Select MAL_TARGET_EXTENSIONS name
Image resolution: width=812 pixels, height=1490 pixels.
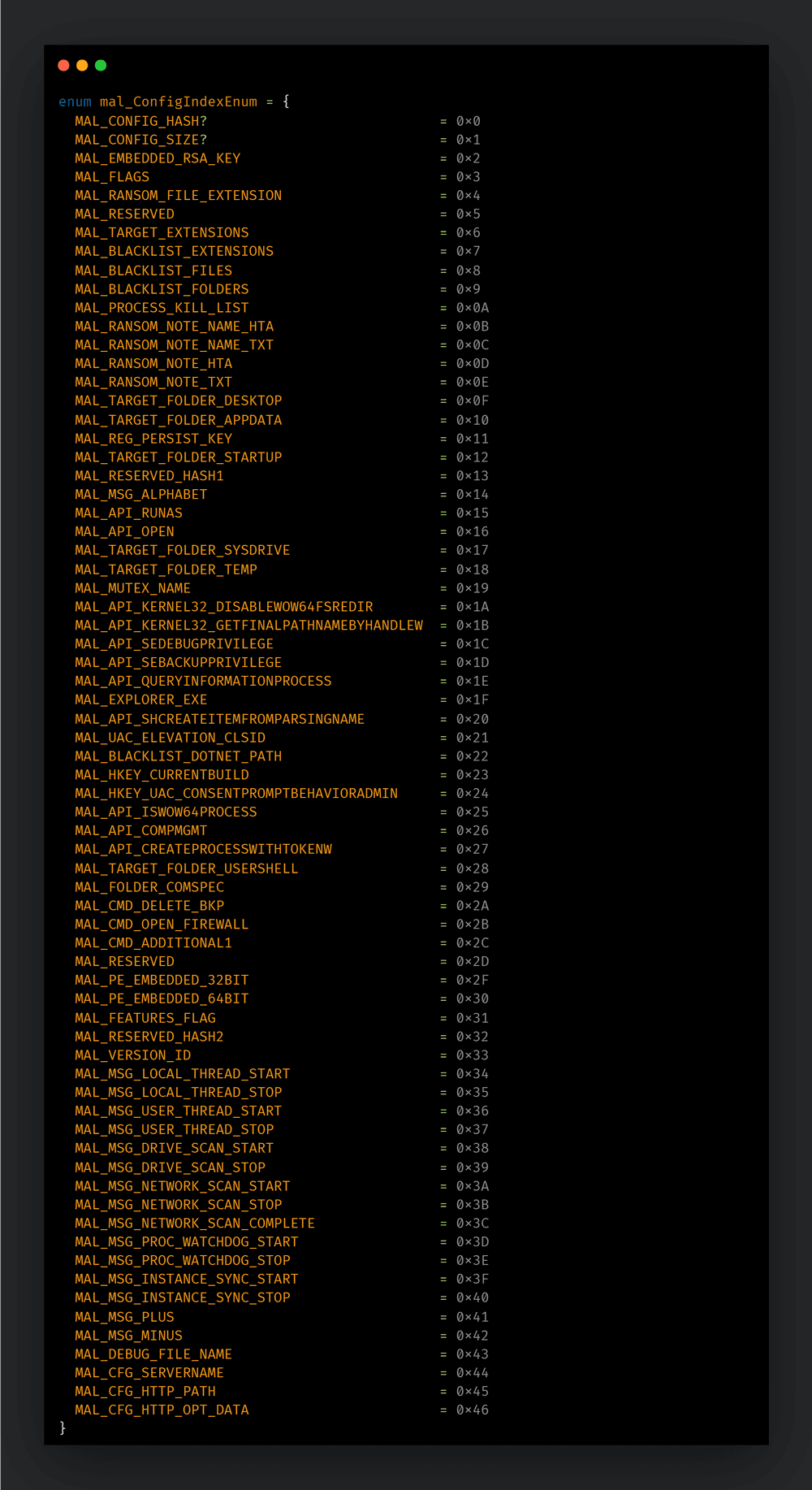tap(162, 232)
